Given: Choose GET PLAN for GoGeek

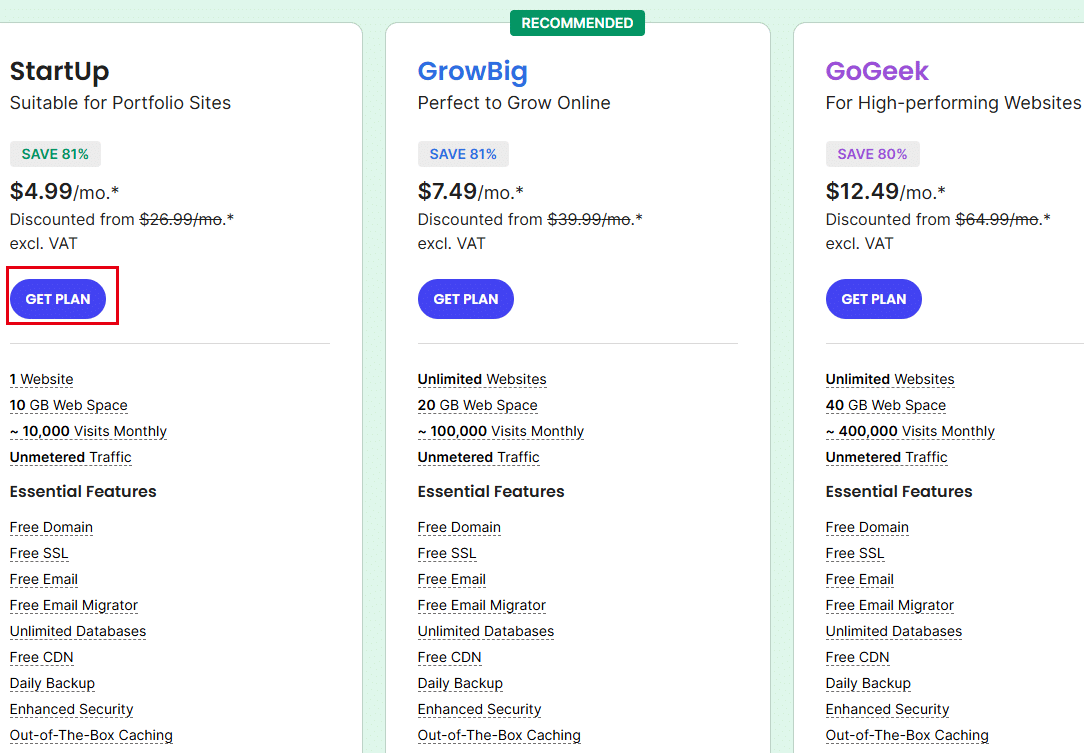Looking at the screenshot, I should click(x=874, y=299).
